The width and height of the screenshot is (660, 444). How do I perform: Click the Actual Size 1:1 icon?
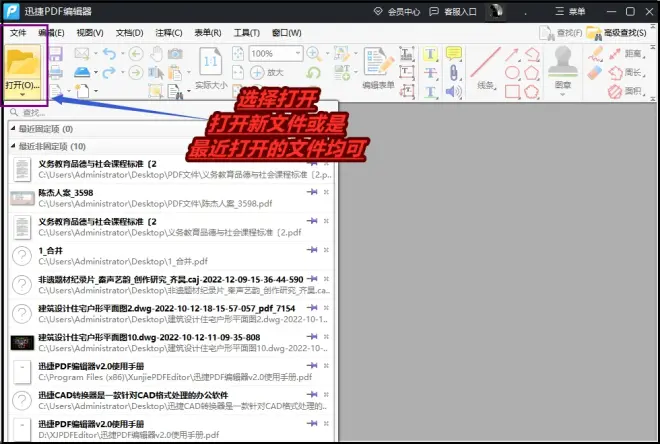click(x=210, y=63)
